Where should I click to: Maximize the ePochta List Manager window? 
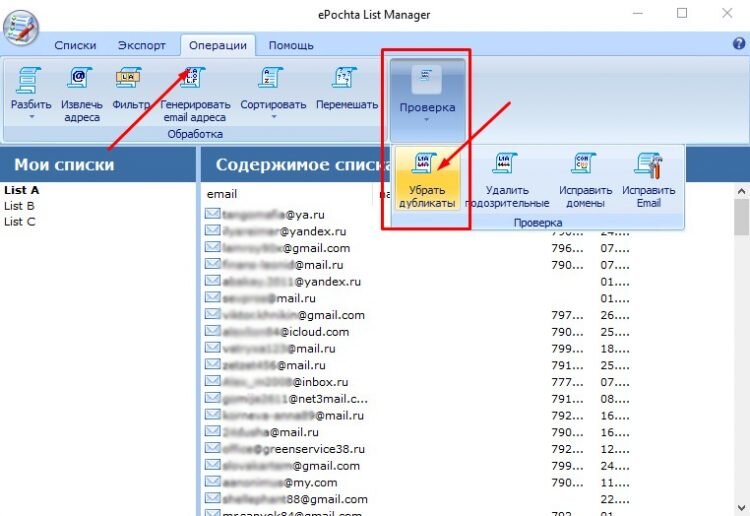682,13
